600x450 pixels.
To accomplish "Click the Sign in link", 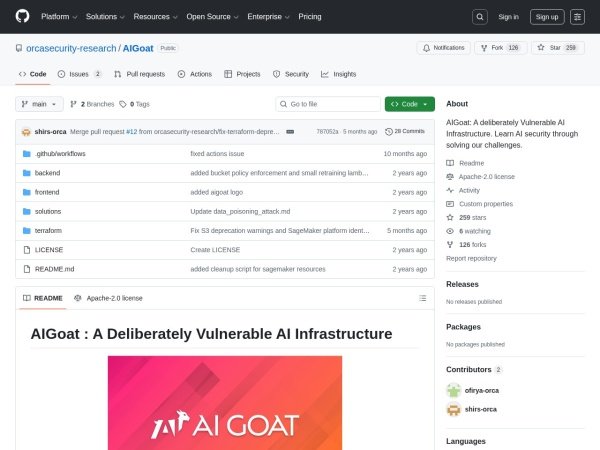I will (x=508, y=17).
